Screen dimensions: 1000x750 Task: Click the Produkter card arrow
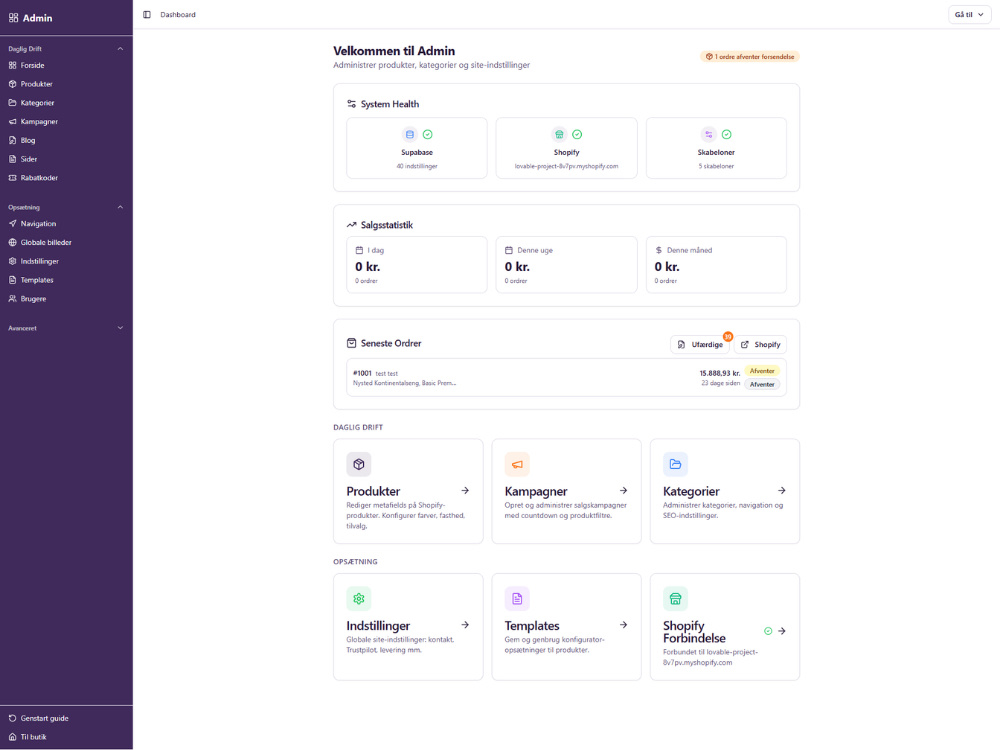point(465,490)
